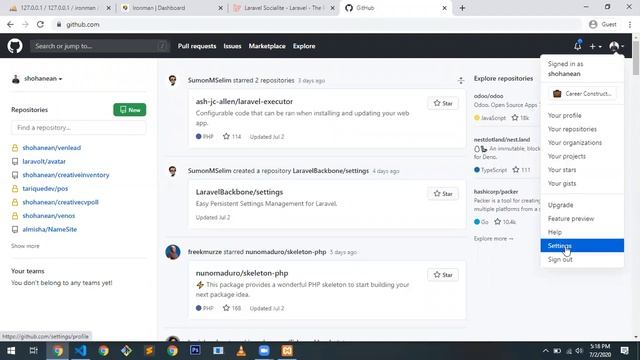The height and width of the screenshot is (360, 640).
Task: Open ash-jc-allen/laravel-executor card title
Action: [244, 101]
